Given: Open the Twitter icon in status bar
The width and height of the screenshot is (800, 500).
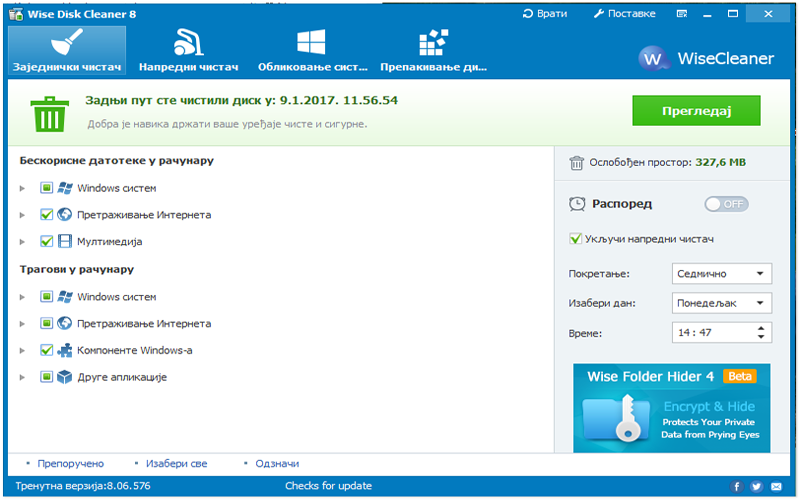Looking at the screenshot, I should tap(757, 486).
